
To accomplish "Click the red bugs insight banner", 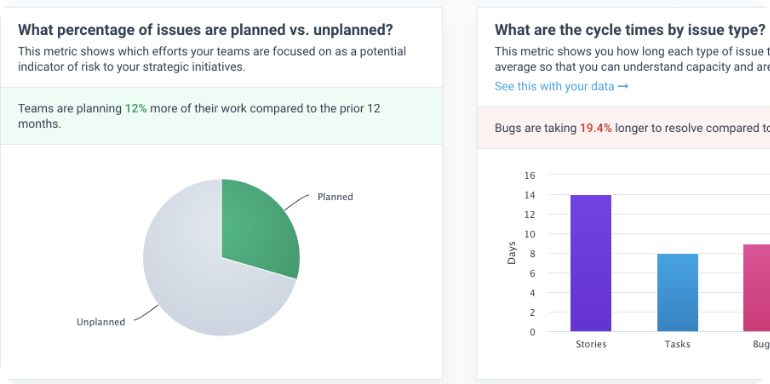I will pyautogui.click(x=624, y=128).
